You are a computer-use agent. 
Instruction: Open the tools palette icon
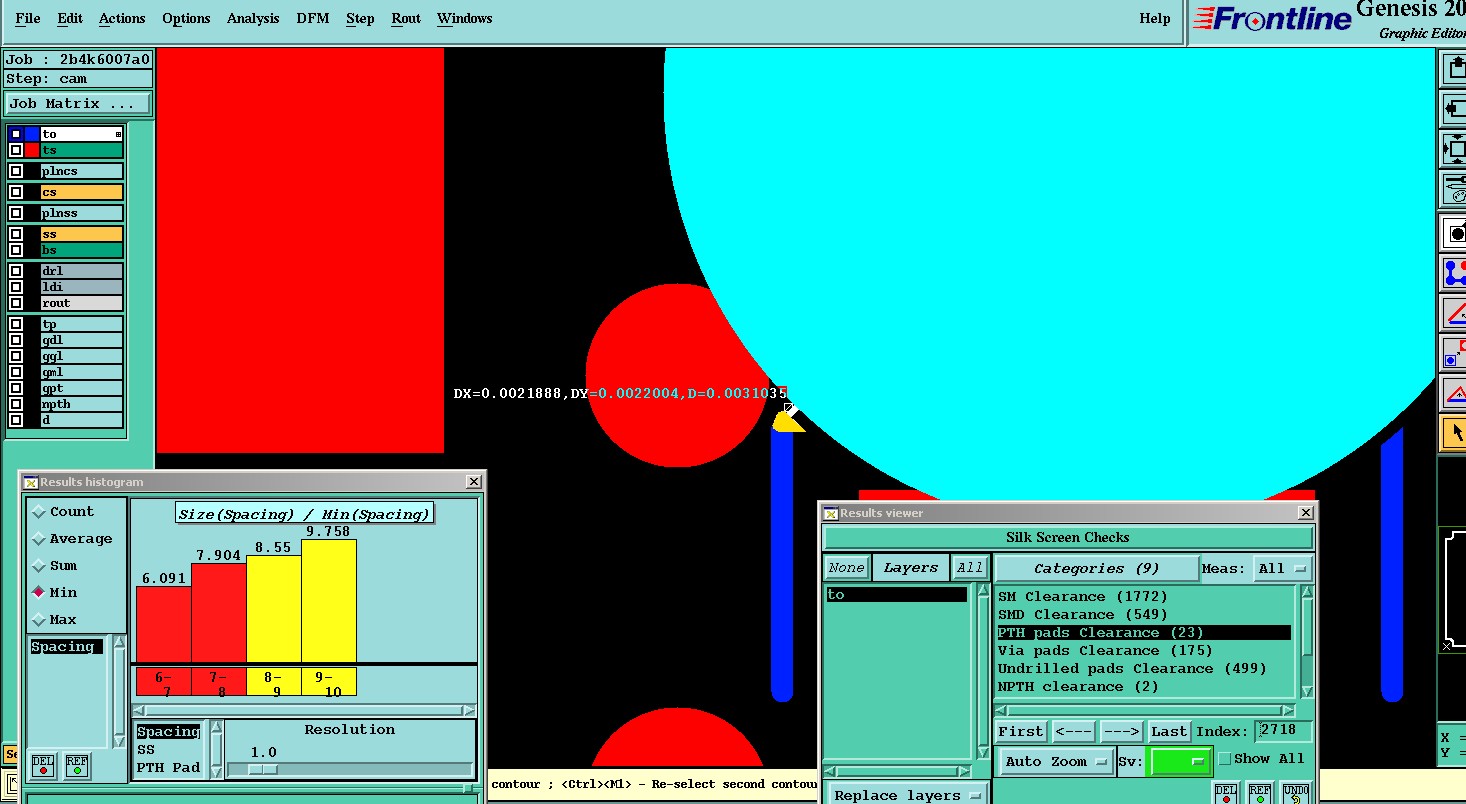click(1454, 189)
